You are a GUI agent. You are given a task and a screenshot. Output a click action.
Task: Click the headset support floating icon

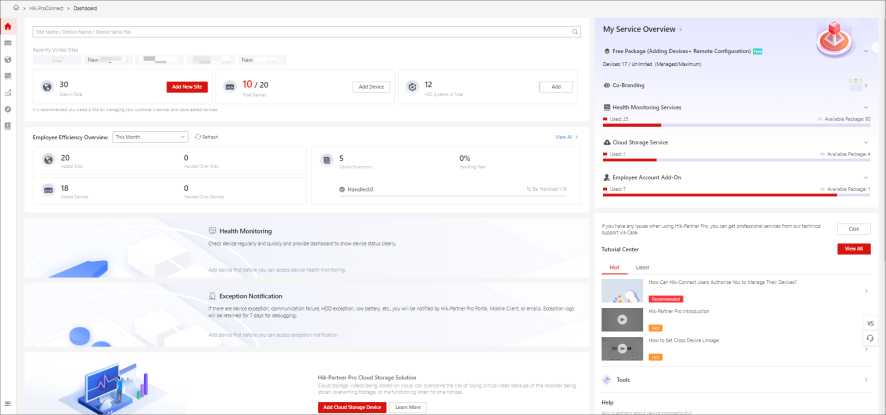coord(869,338)
